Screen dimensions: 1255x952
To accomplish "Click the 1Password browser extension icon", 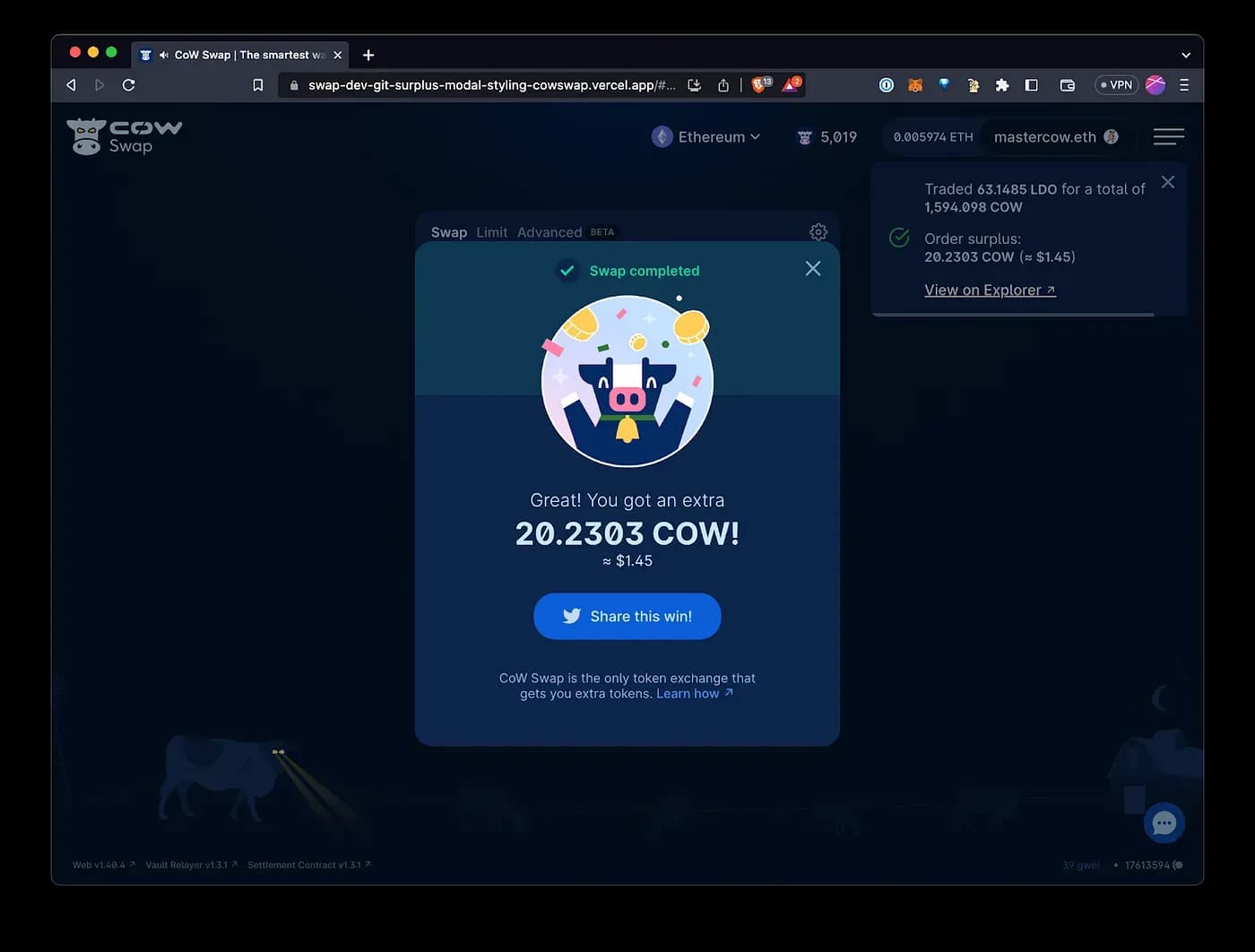I will click(x=886, y=84).
